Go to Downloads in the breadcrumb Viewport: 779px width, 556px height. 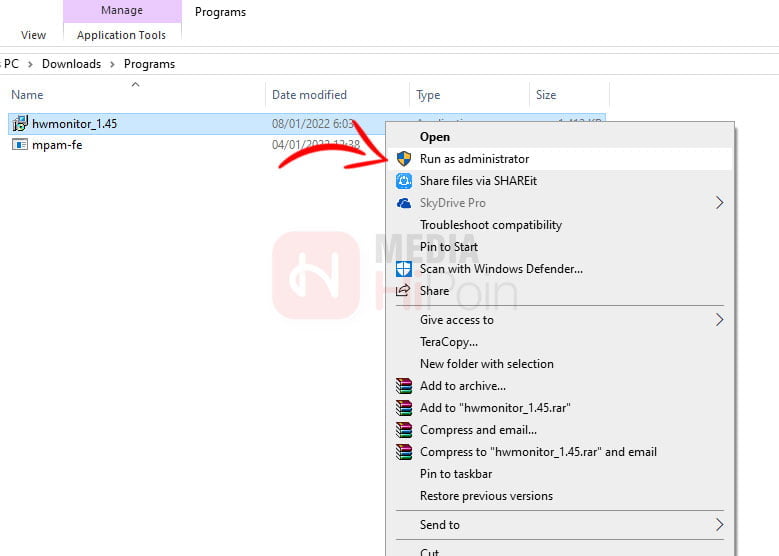tap(71, 64)
